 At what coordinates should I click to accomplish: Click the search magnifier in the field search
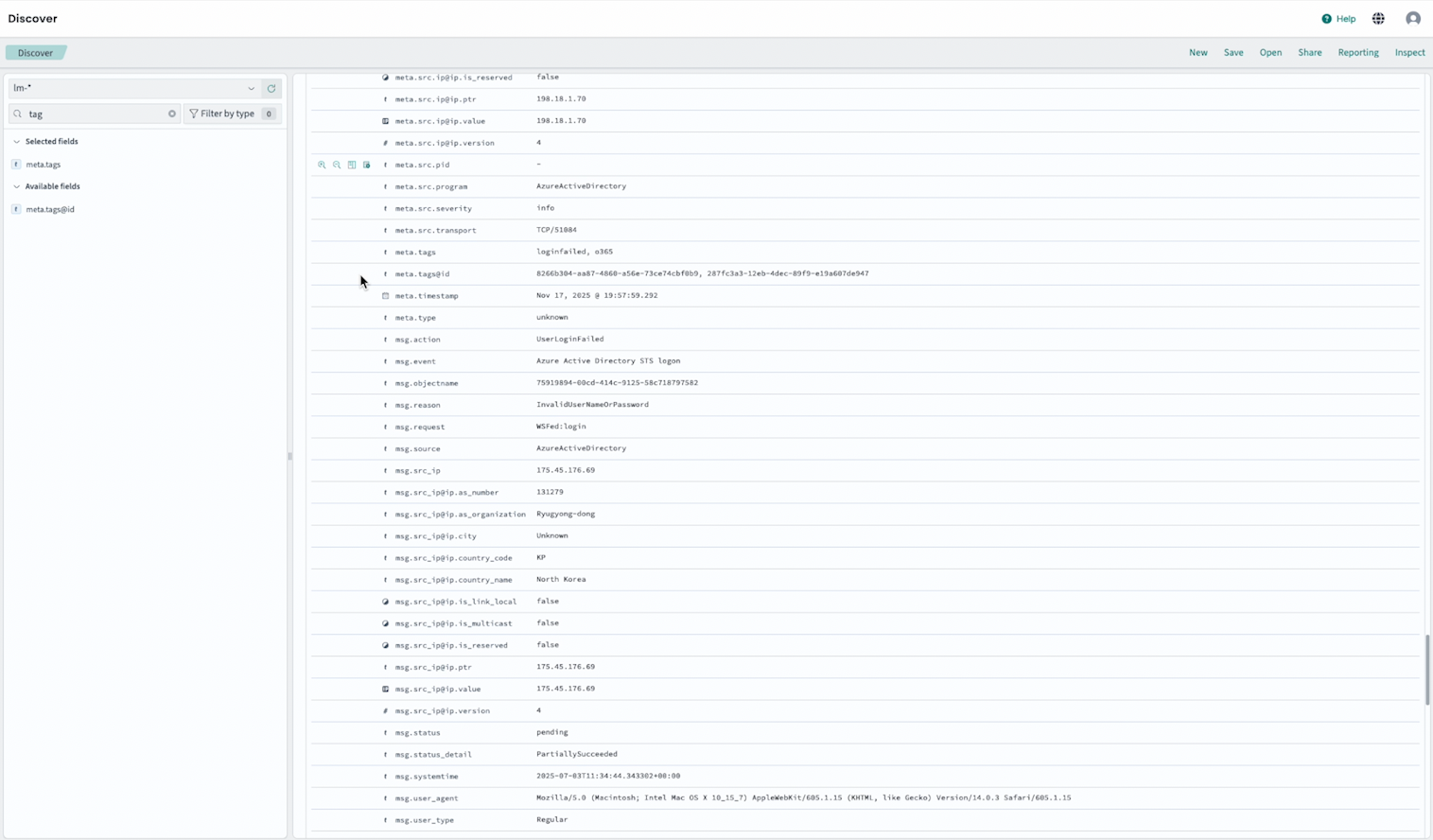coord(18,114)
